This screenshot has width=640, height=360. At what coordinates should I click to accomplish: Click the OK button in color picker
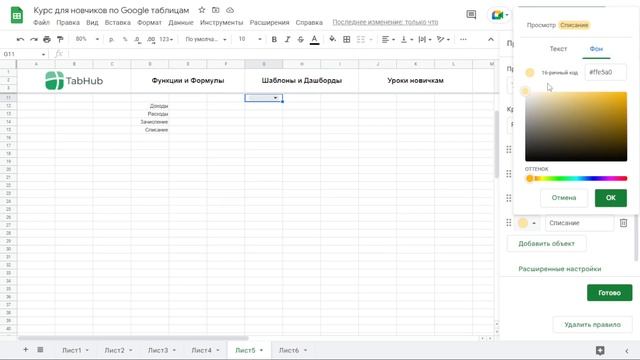611,198
